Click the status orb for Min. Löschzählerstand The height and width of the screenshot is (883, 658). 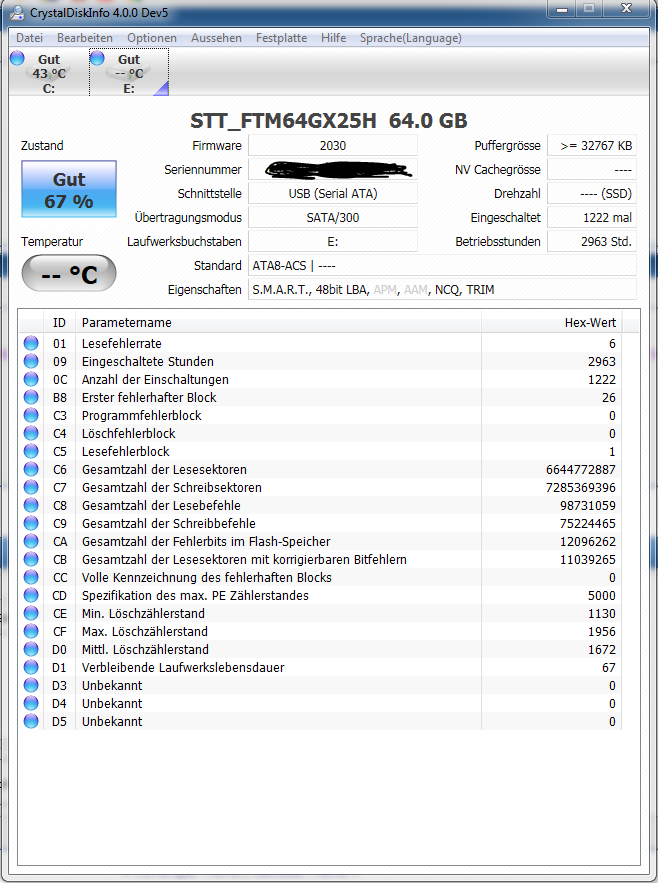click(x=31, y=613)
